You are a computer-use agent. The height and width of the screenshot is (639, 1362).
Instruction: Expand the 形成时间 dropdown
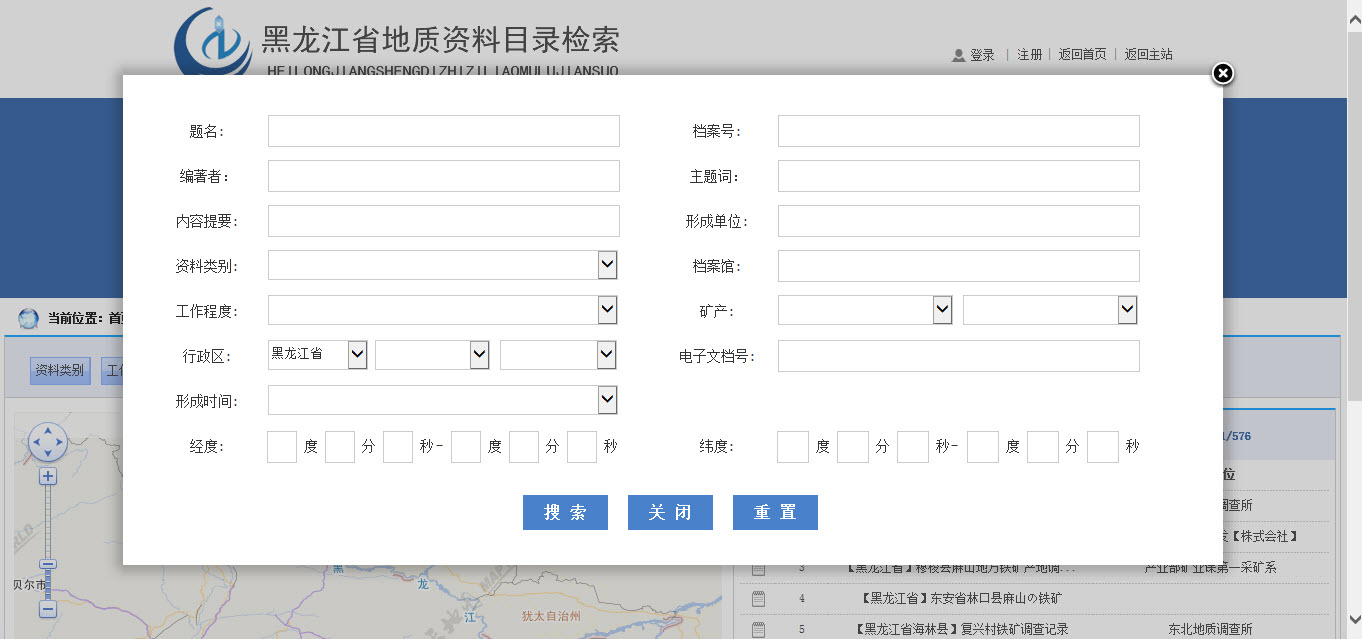click(607, 400)
